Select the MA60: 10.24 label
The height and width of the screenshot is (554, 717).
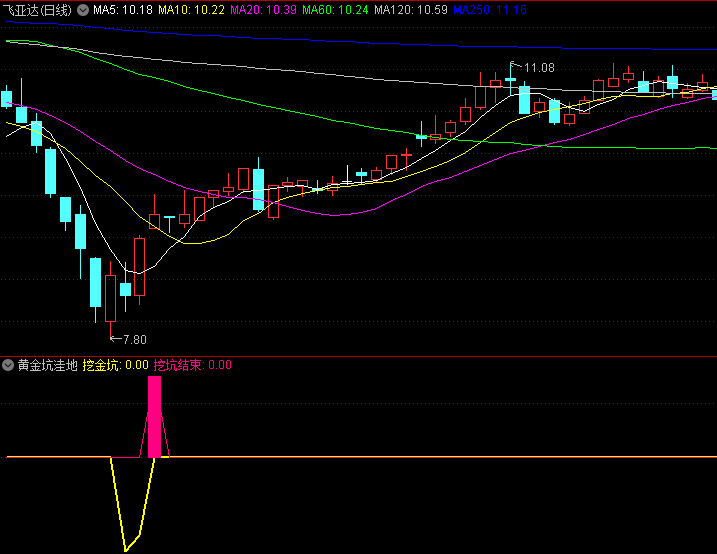pyautogui.click(x=335, y=10)
